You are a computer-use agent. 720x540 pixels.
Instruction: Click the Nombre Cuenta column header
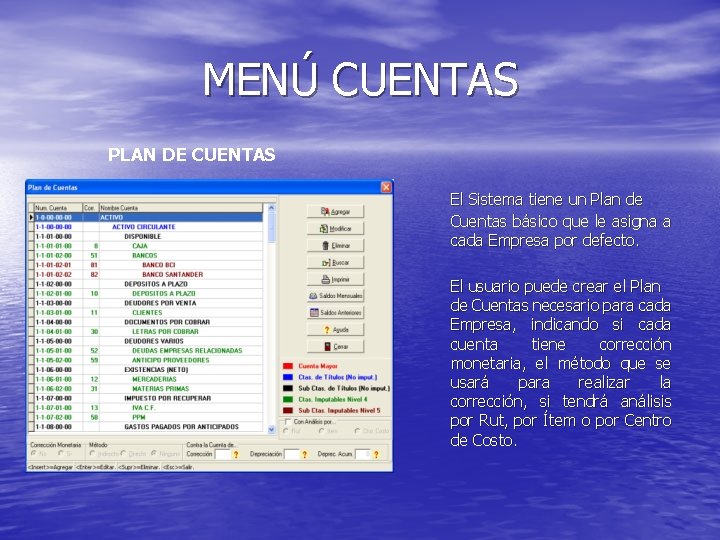click(x=181, y=208)
